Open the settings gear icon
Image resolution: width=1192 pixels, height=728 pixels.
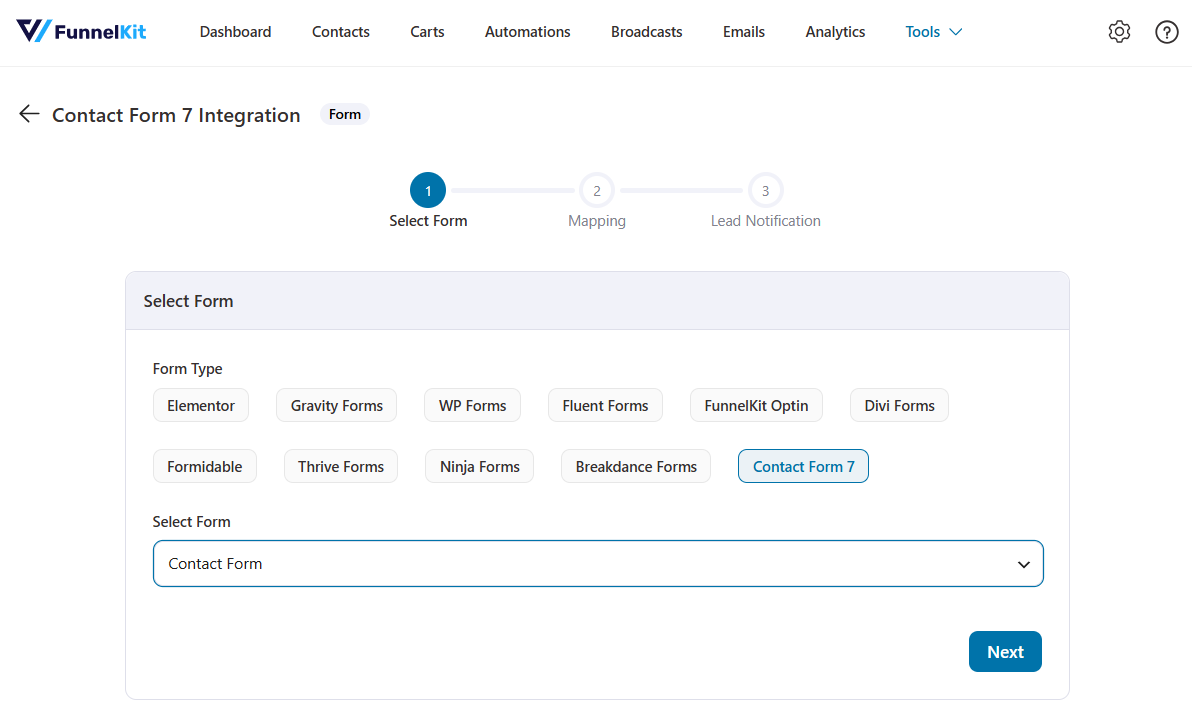click(1119, 32)
